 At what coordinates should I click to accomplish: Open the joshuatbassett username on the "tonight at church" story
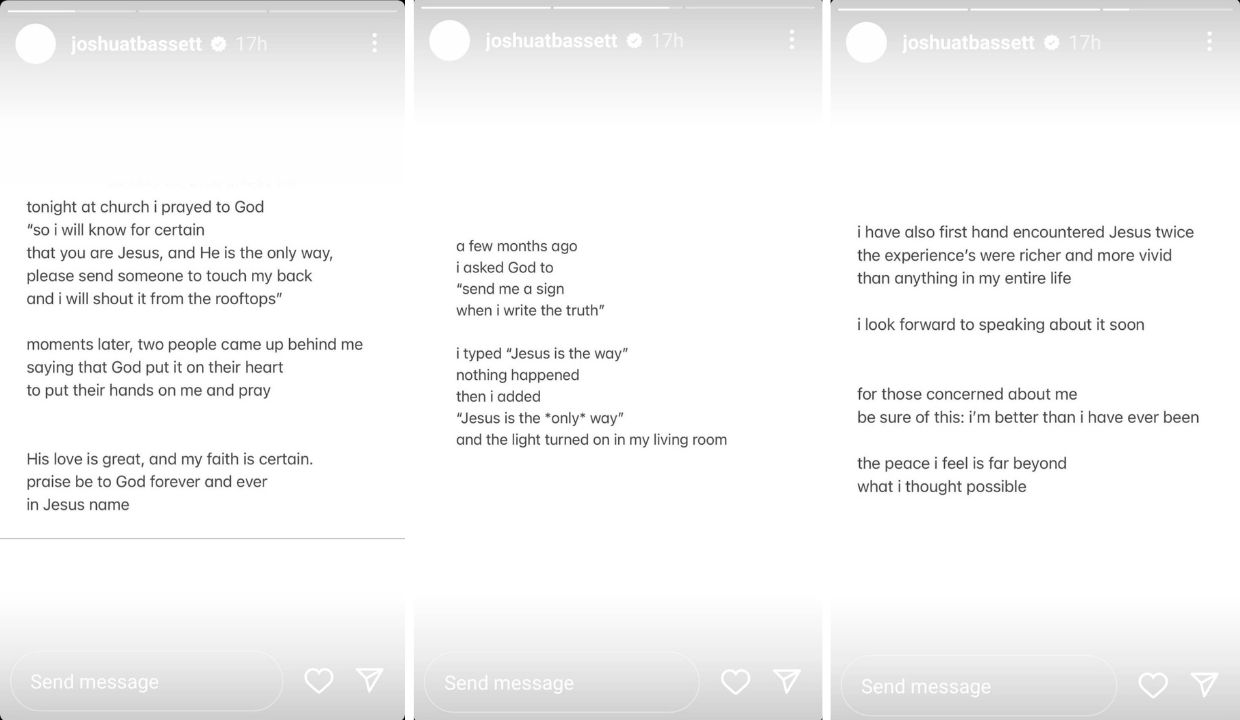136,44
